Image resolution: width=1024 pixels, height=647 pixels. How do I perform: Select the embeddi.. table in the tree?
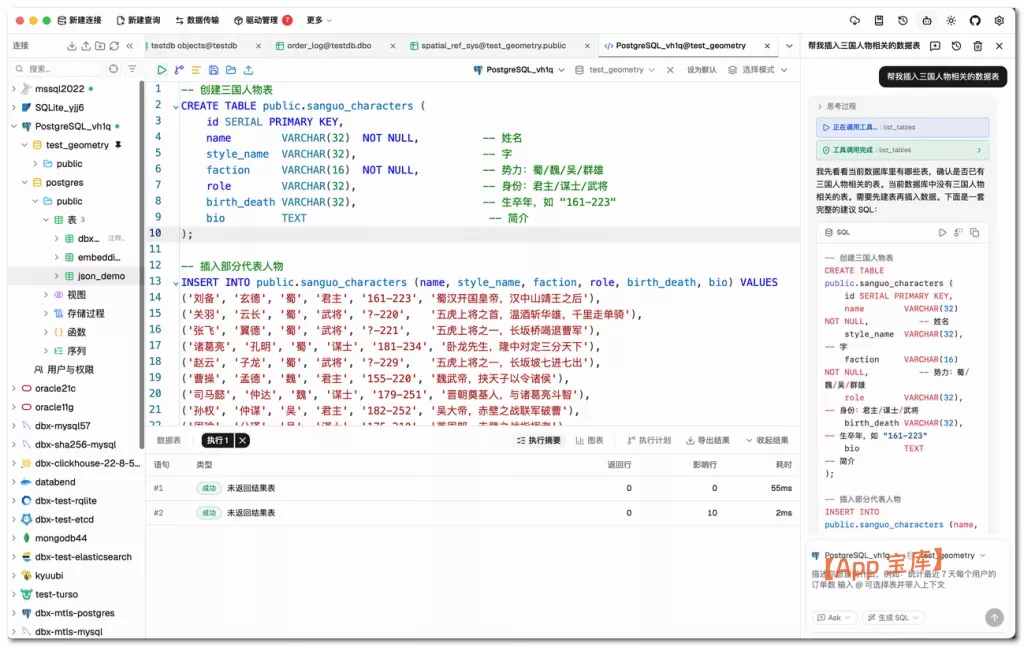click(99, 257)
